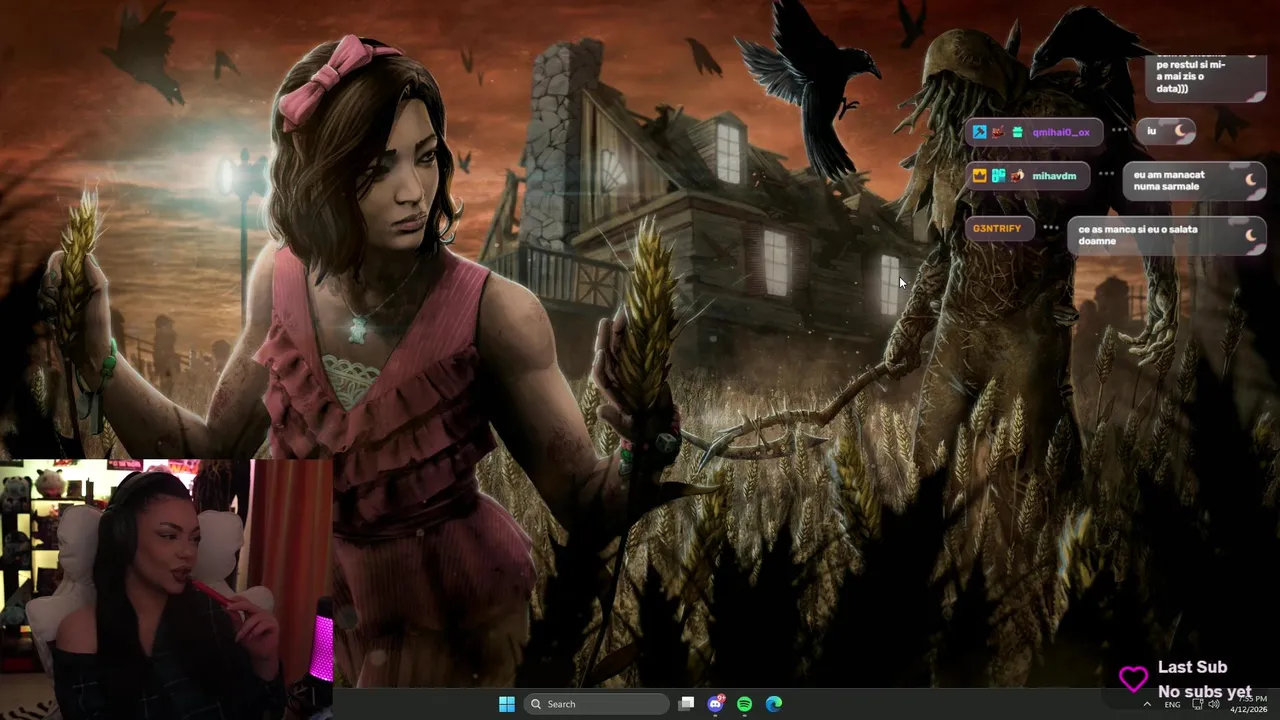Click the username mihavdm
Image resolution: width=1280 pixels, height=720 pixels.
coord(1054,176)
